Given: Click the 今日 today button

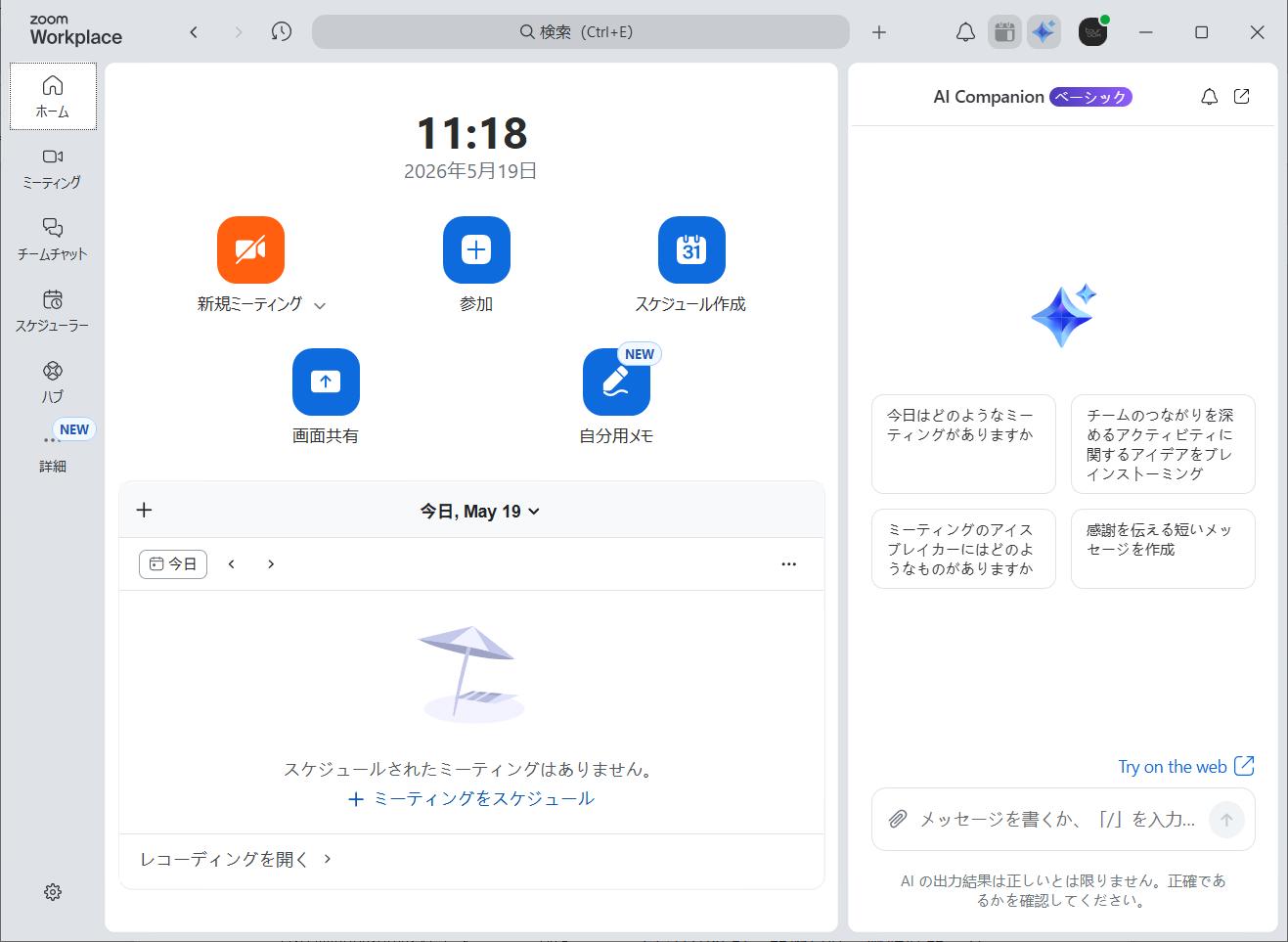Looking at the screenshot, I should (x=173, y=564).
